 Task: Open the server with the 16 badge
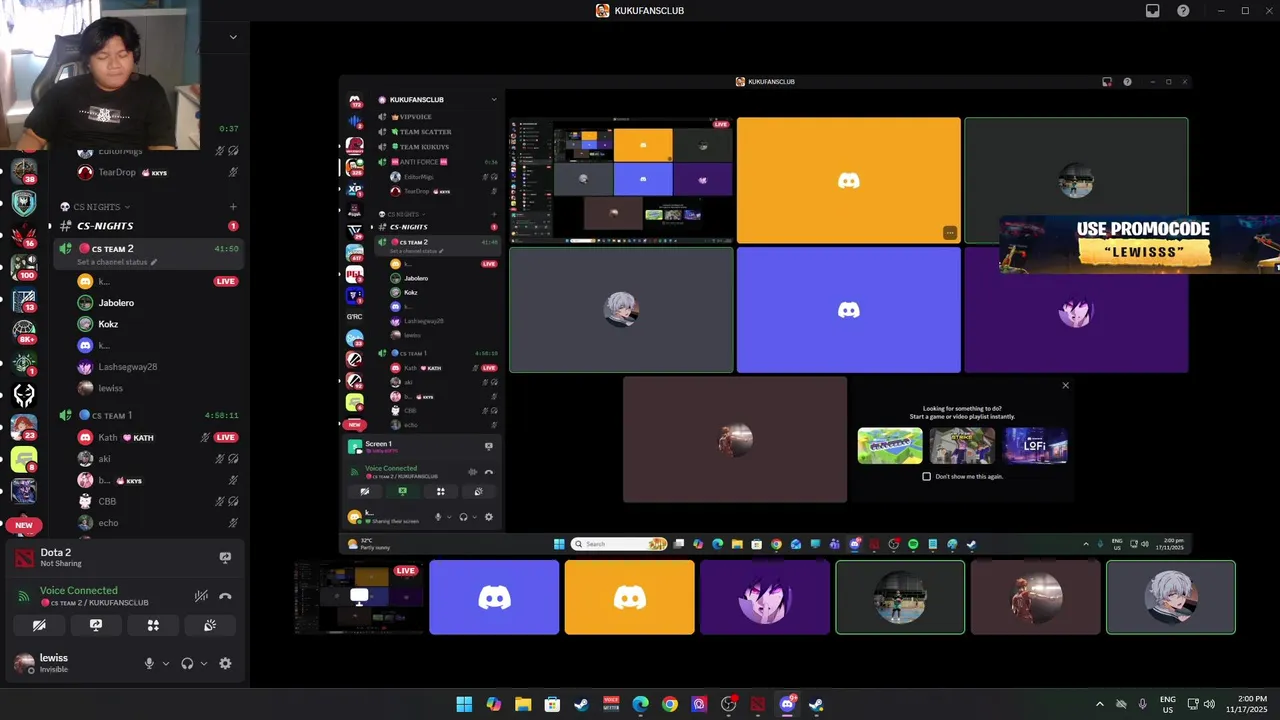24,235
